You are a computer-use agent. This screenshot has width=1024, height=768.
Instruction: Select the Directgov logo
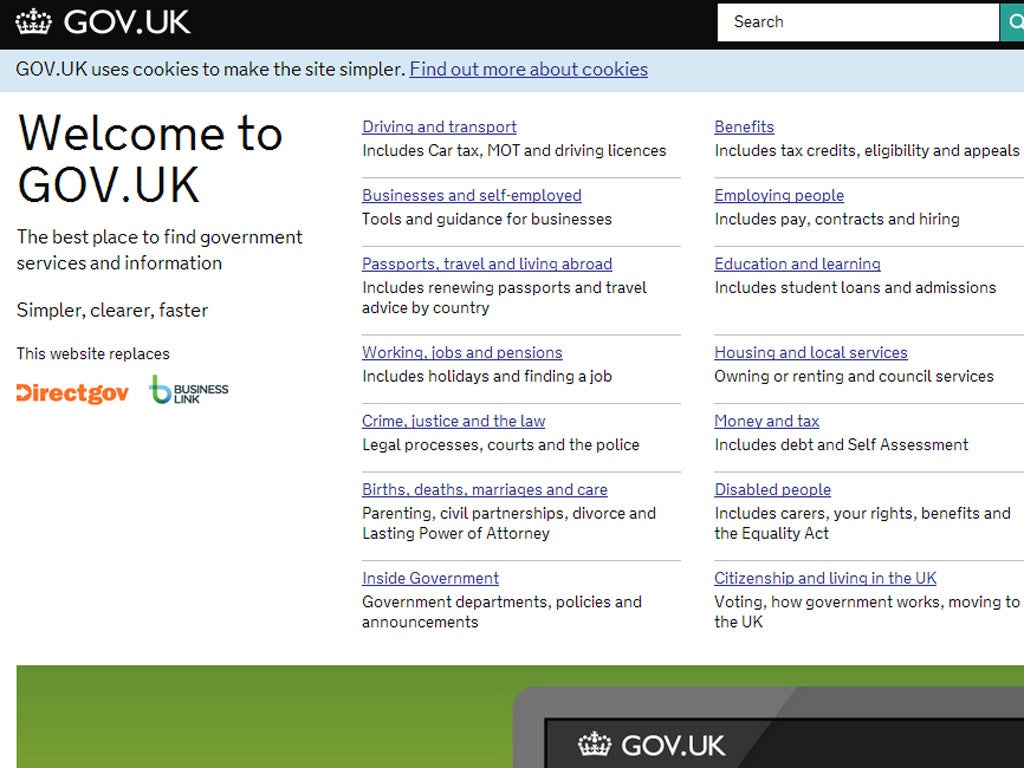(70, 393)
